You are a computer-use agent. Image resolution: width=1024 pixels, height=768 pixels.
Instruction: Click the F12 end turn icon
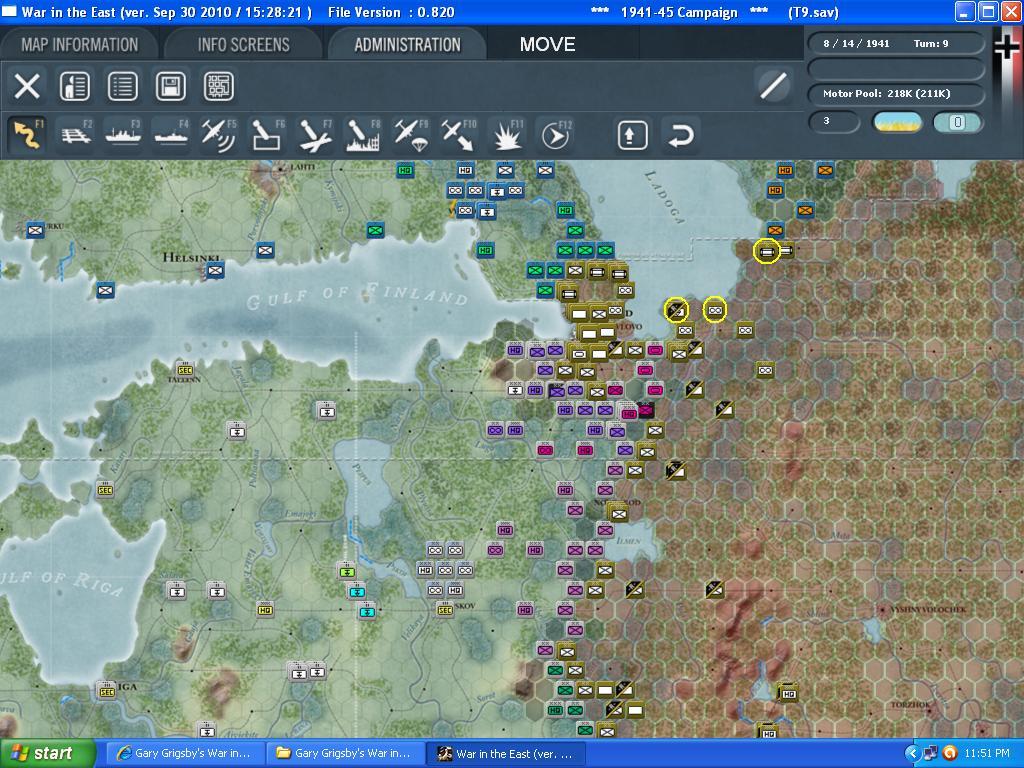point(554,135)
